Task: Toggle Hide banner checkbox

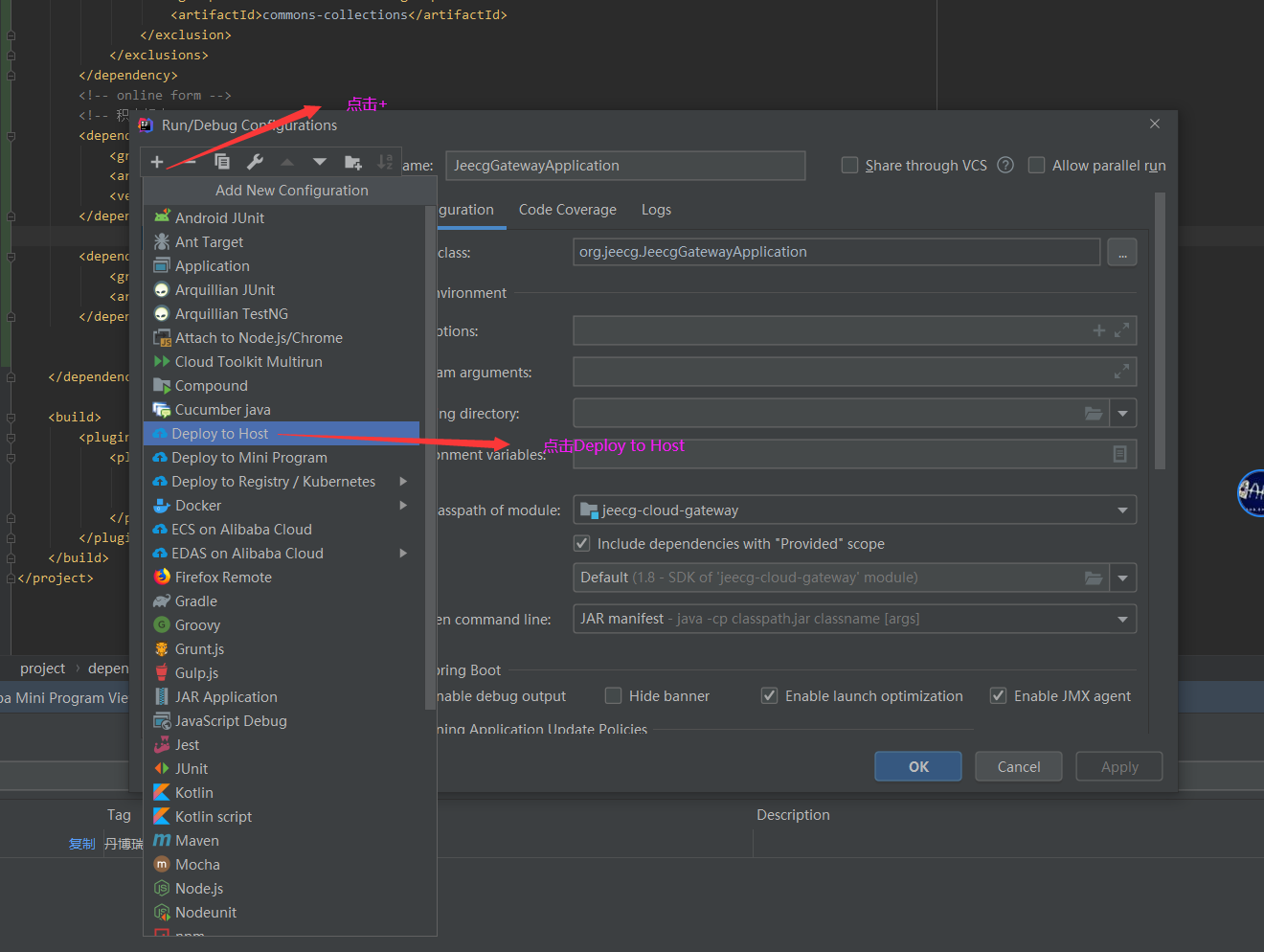Action: click(614, 695)
